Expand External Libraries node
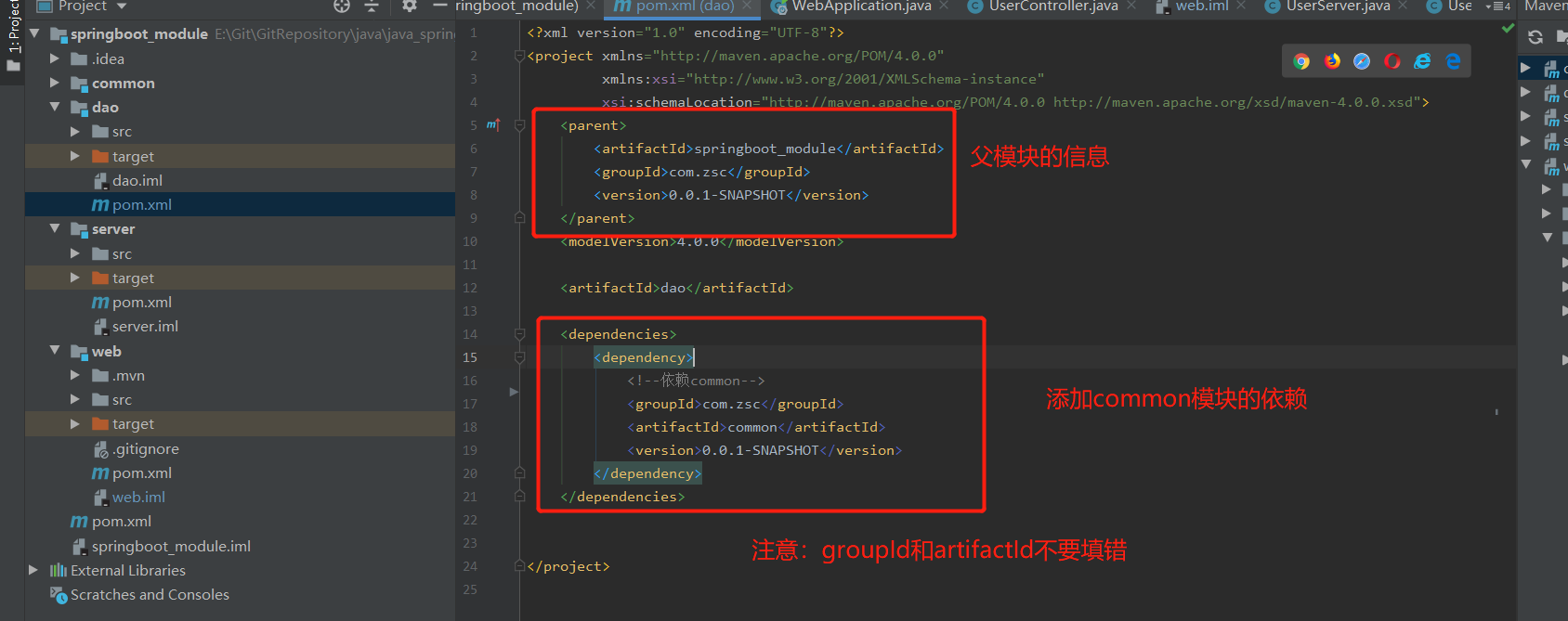 (33, 570)
